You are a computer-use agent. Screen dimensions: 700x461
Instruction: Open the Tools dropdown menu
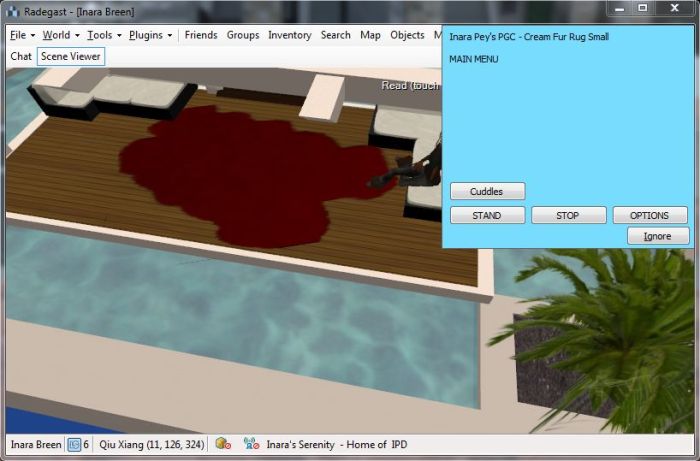click(x=104, y=35)
